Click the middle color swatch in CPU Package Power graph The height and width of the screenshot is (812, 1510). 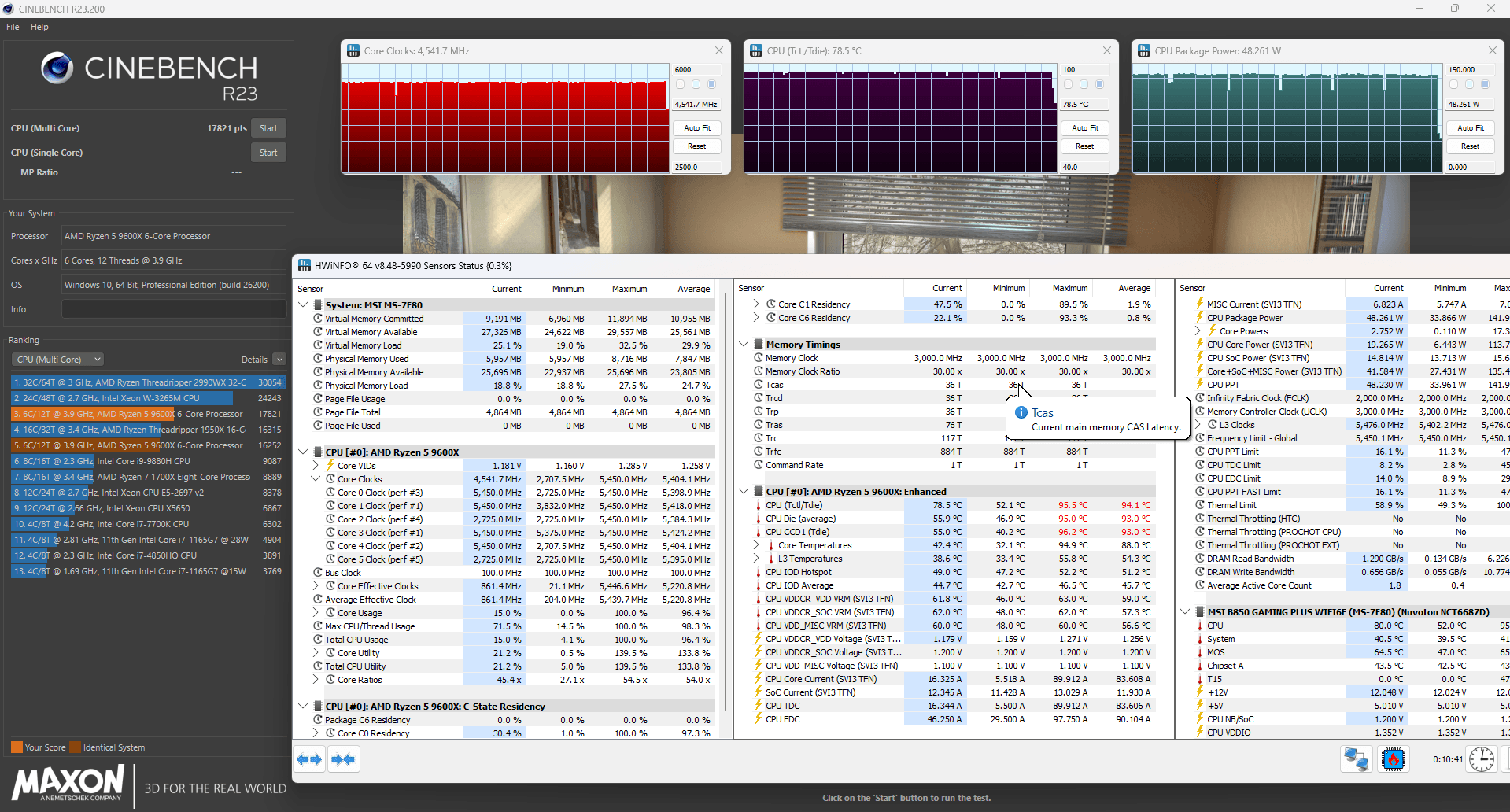coord(1470,84)
